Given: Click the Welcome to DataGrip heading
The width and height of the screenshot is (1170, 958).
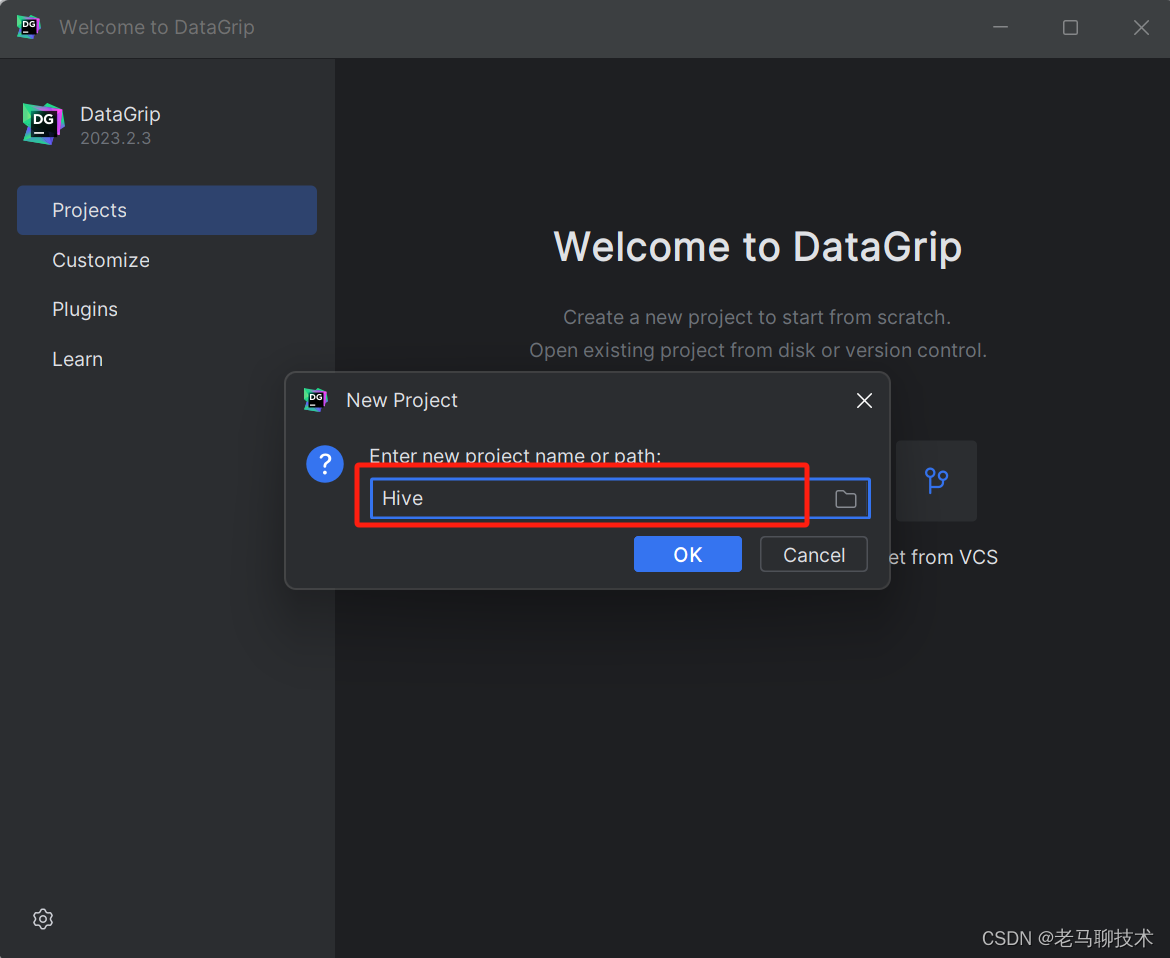Looking at the screenshot, I should click(x=757, y=247).
